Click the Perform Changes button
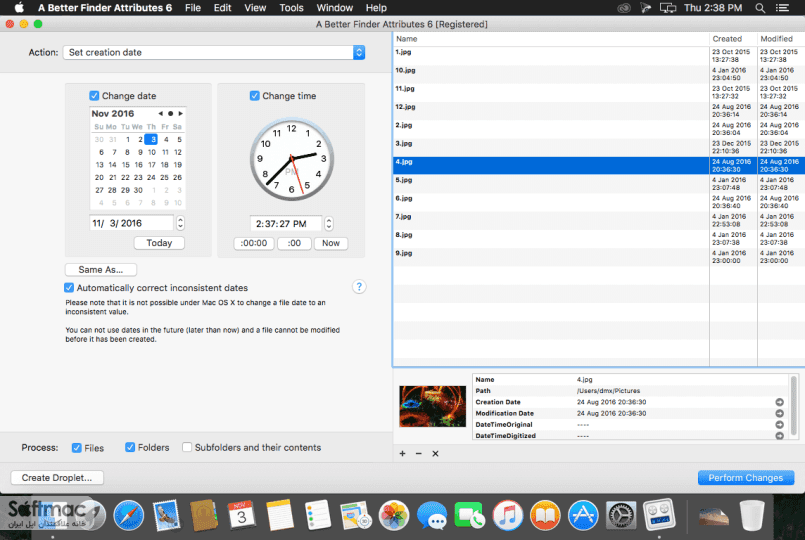 (x=745, y=478)
